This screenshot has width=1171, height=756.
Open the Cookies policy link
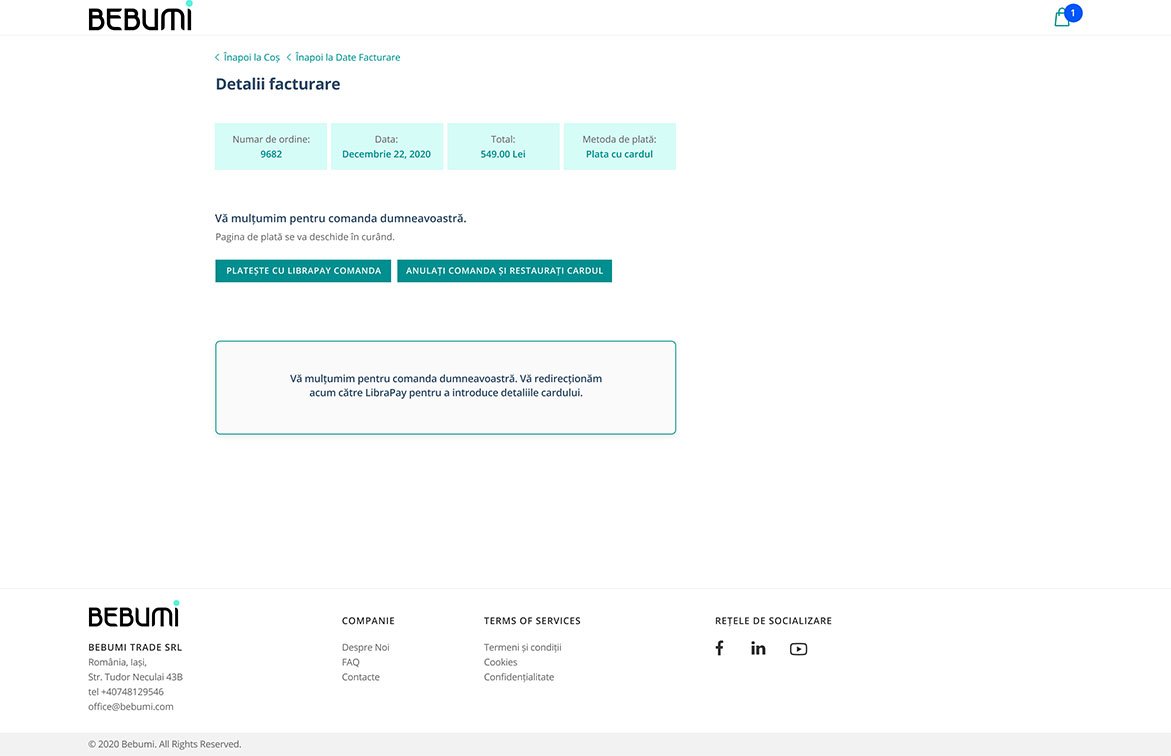click(500, 662)
